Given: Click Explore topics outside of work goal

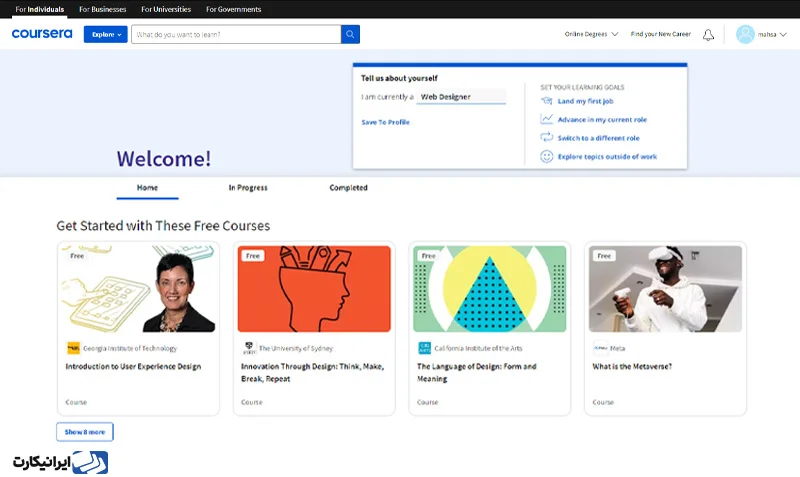Looking at the screenshot, I should coord(607,157).
